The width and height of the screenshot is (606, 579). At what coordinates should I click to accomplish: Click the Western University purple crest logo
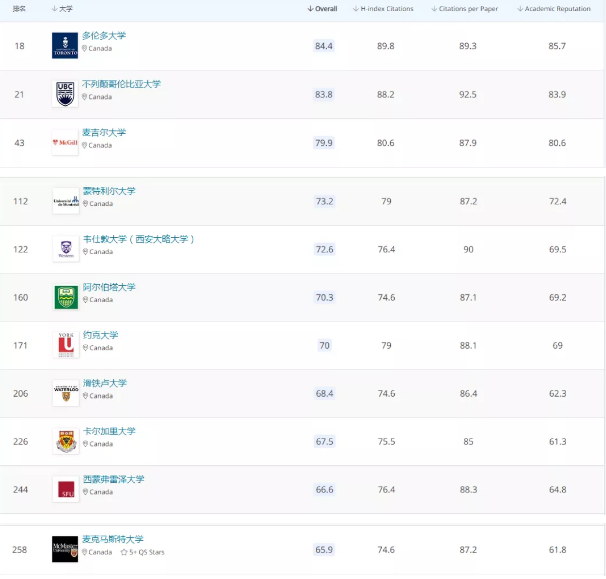pos(66,249)
